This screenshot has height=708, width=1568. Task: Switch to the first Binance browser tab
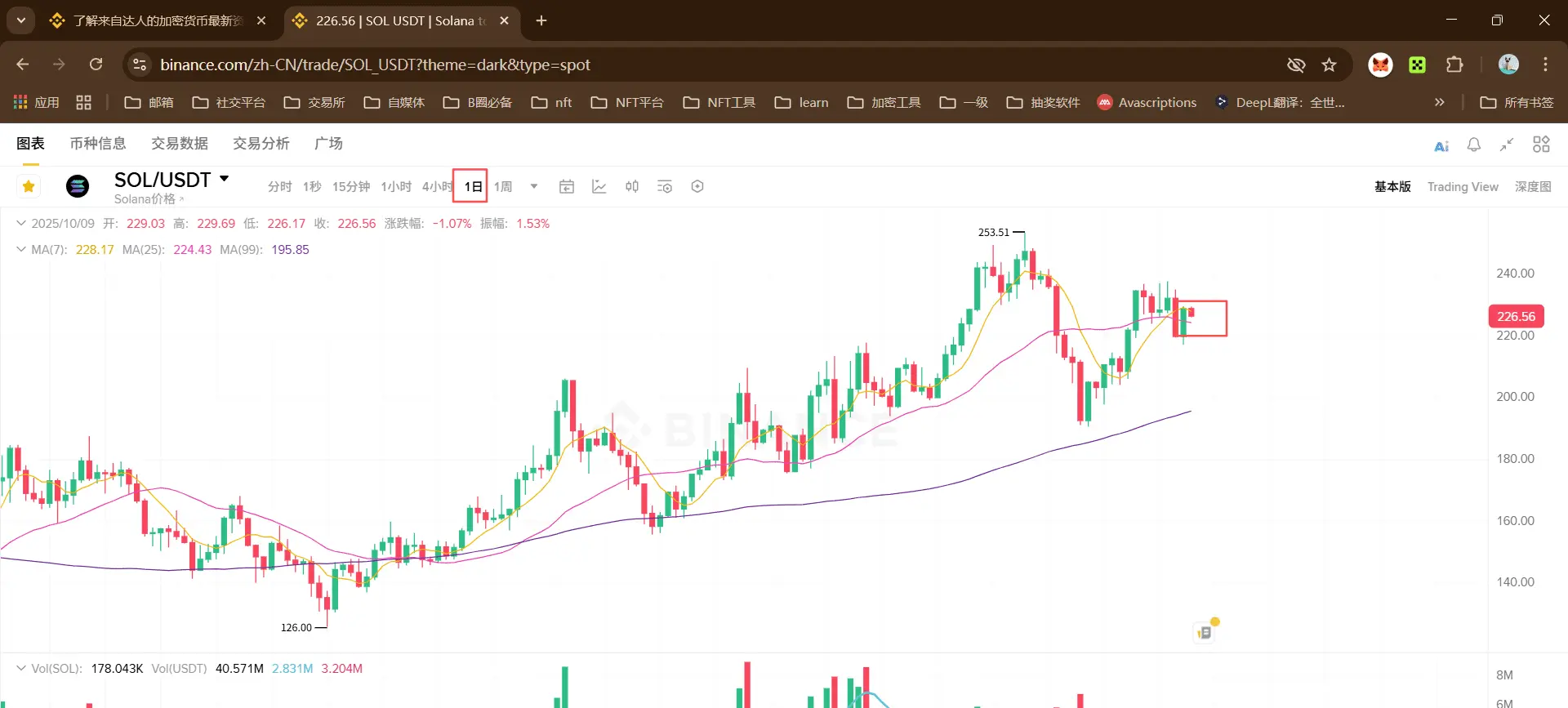[x=157, y=20]
